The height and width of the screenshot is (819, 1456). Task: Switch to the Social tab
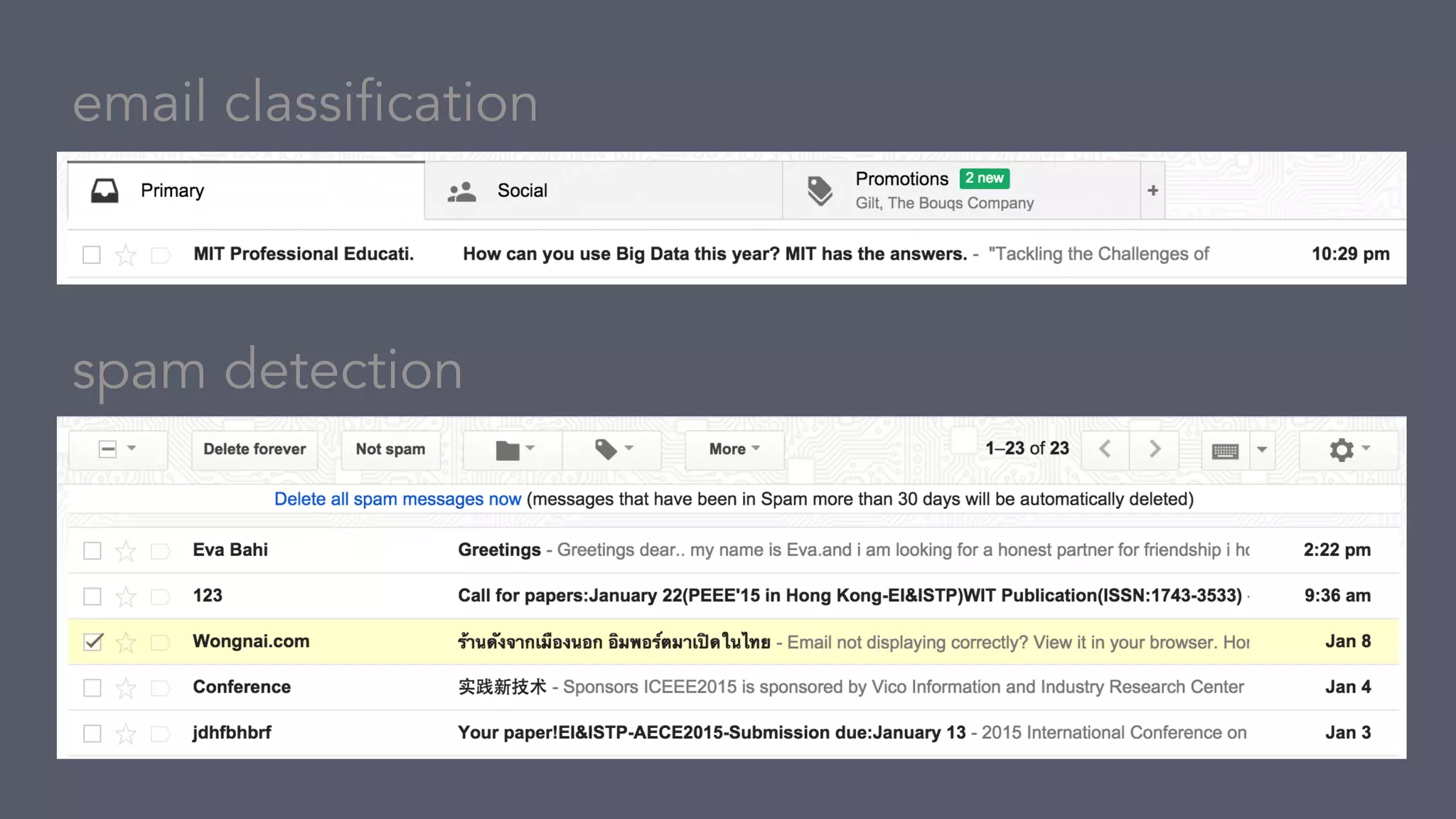(x=604, y=191)
